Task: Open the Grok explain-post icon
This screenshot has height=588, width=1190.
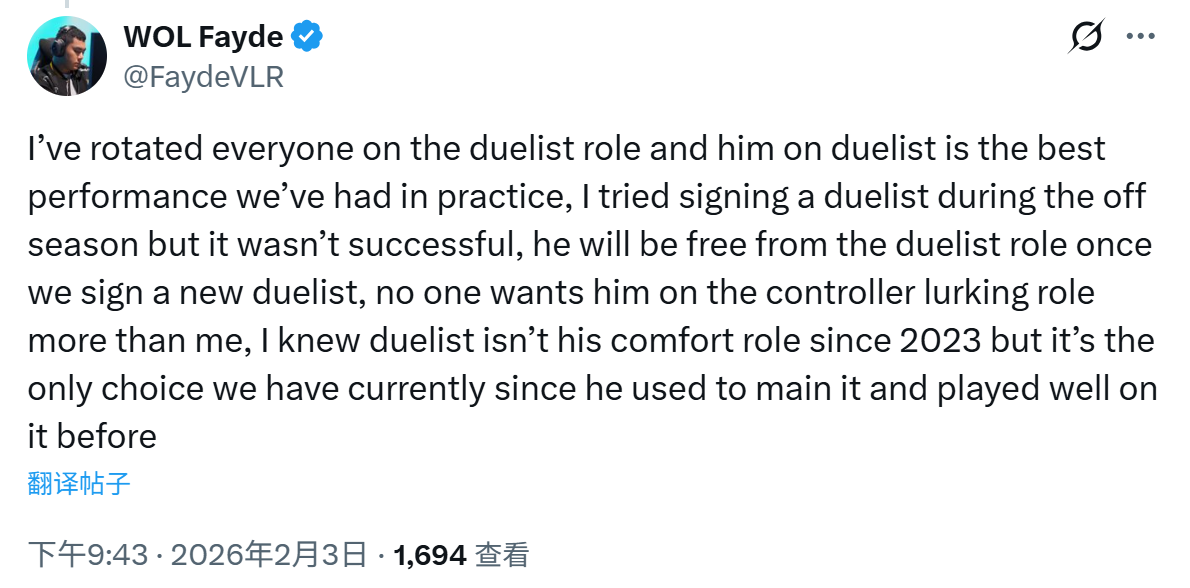Action: click(1085, 36)
